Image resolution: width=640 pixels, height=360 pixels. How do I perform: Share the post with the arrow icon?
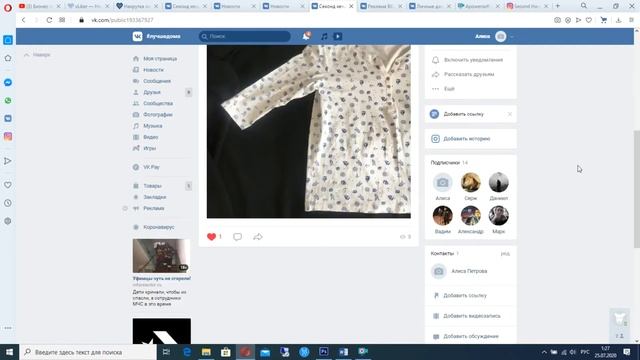coord(258,237)
